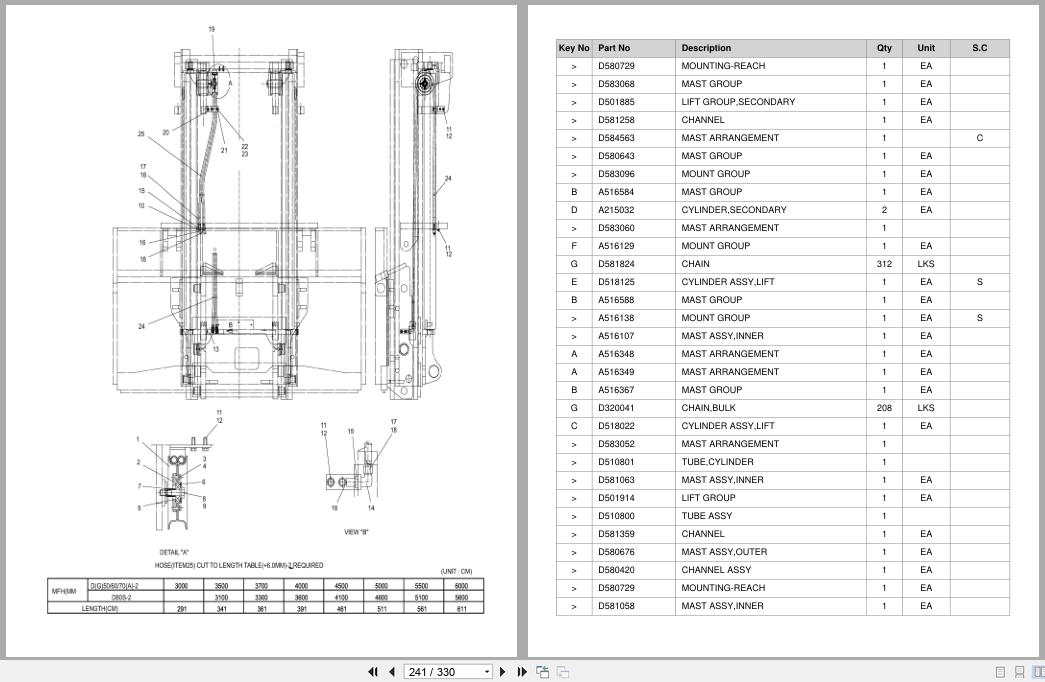Click the MFH/MM label in hose table
The width and height of the screenshot is (1045, 682).
64,591
